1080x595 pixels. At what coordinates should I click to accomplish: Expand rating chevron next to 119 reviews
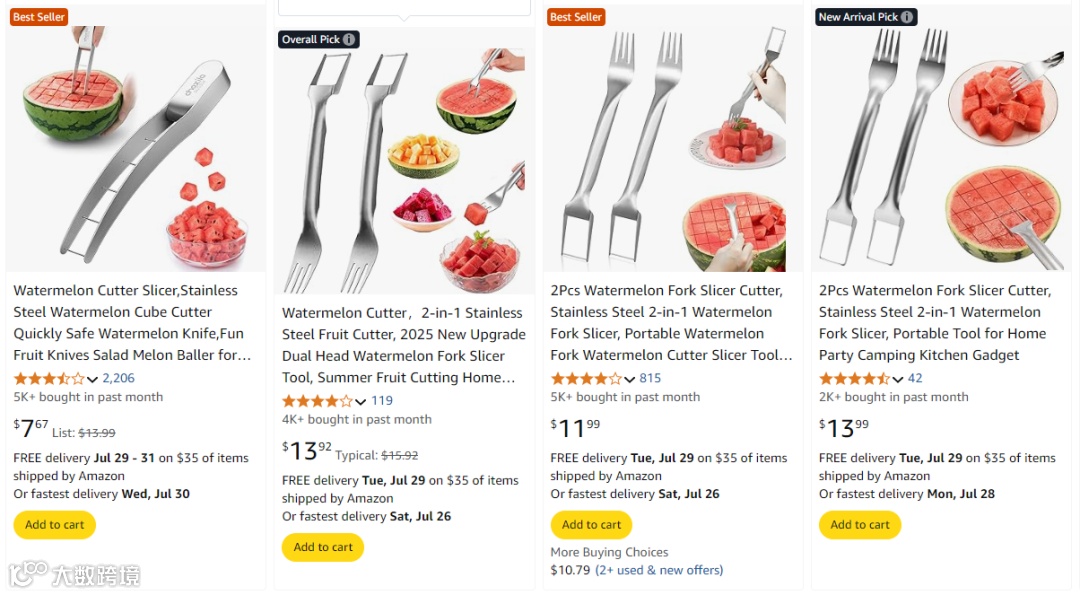361,401
